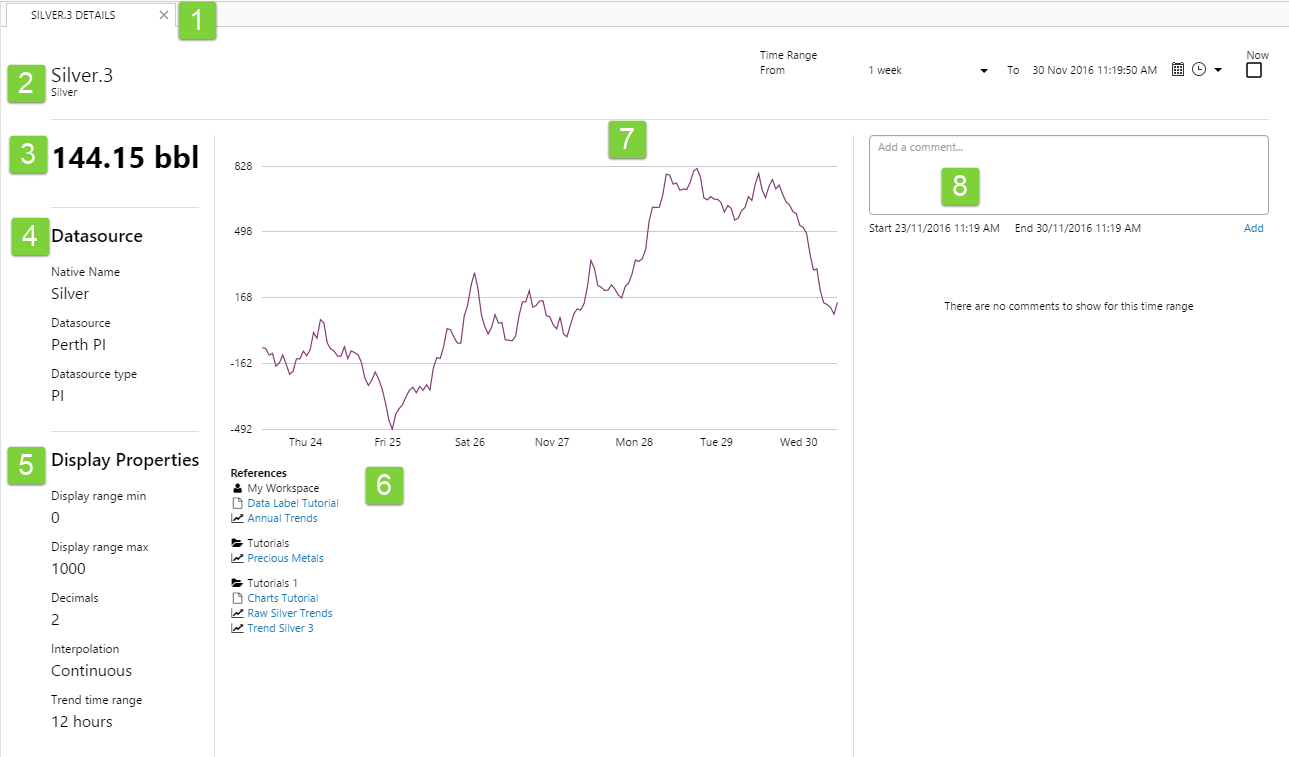Click the Tutorials 1 folder icon
Image resolution: width=1289 pixels, height=757 pixels.
click(x=237, y=583)
